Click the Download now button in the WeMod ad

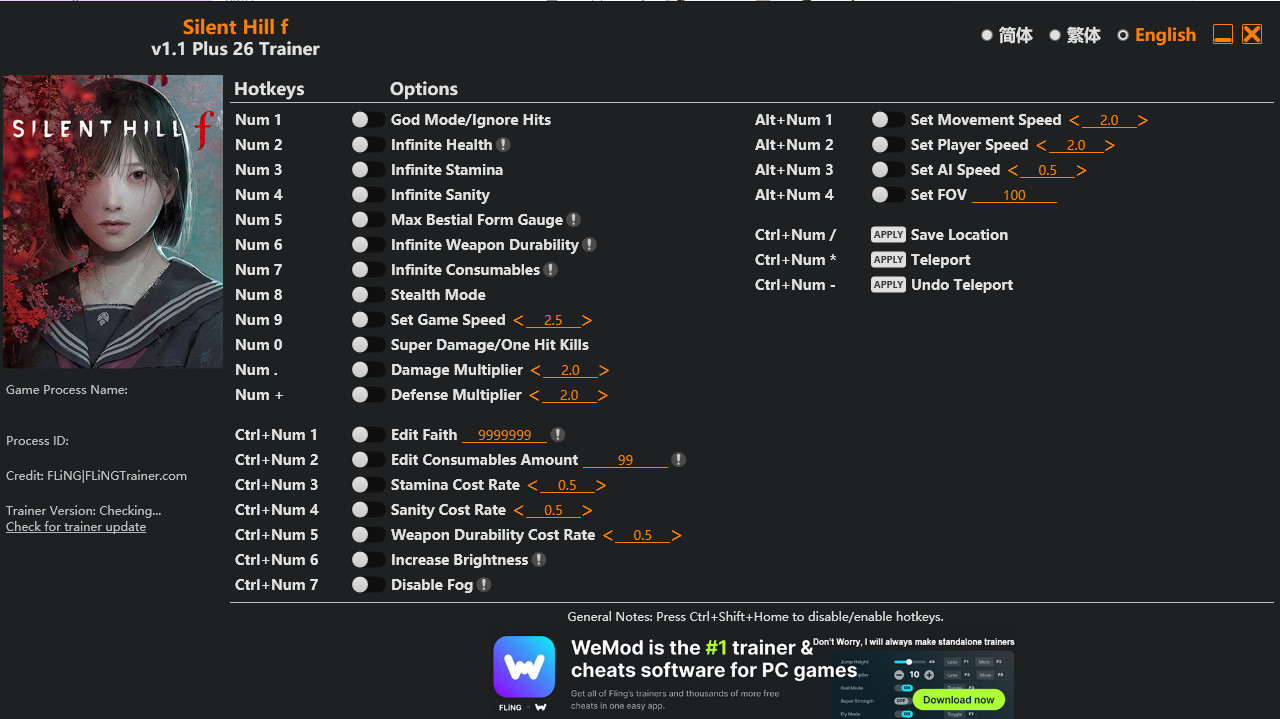pos(958,700)
